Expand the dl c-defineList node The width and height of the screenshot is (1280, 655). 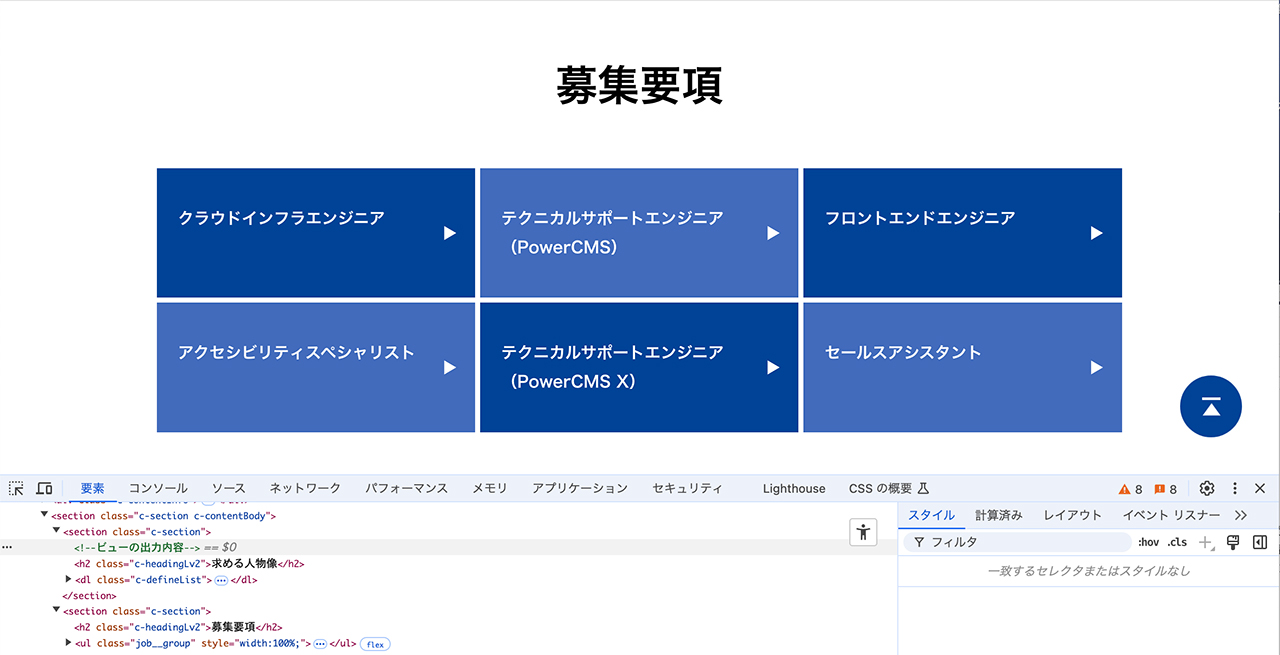pyautogui.click(x=68, y=579)
